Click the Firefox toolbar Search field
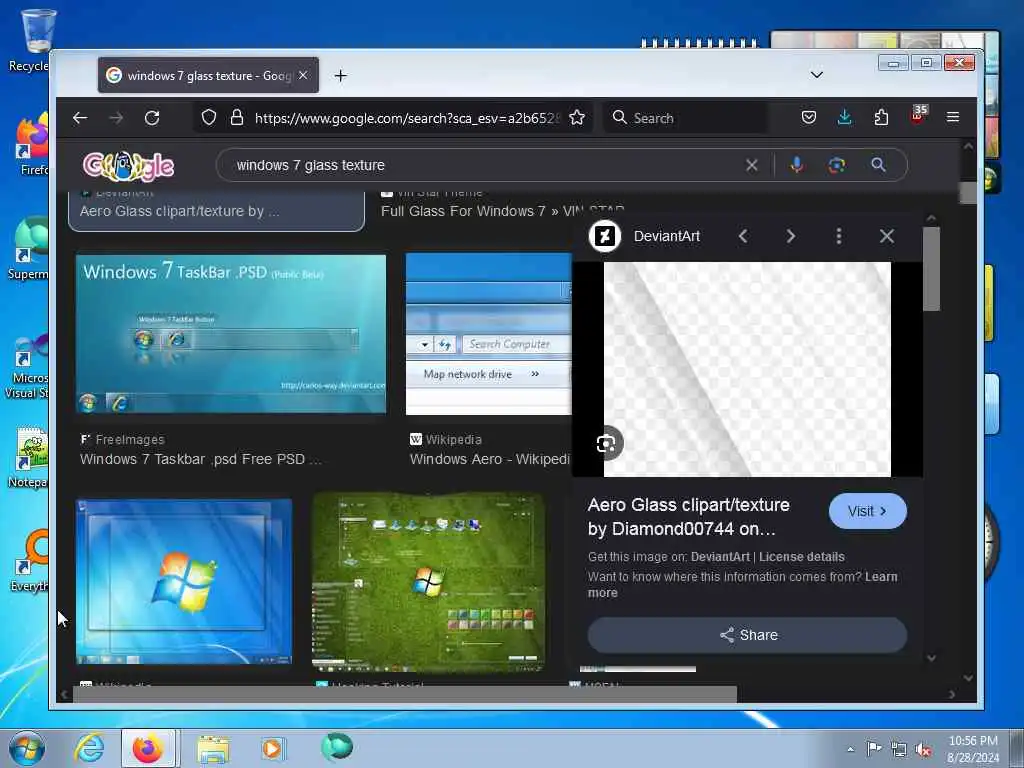 684,118
